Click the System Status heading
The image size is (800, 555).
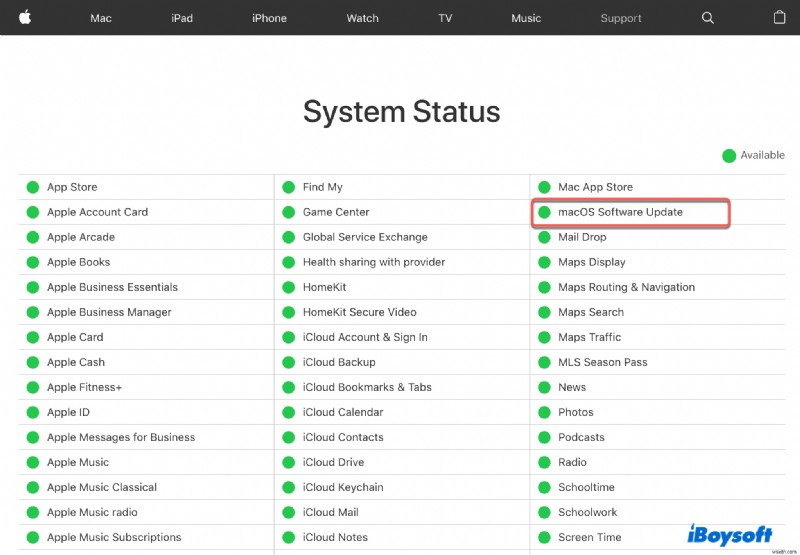point(402,111)
